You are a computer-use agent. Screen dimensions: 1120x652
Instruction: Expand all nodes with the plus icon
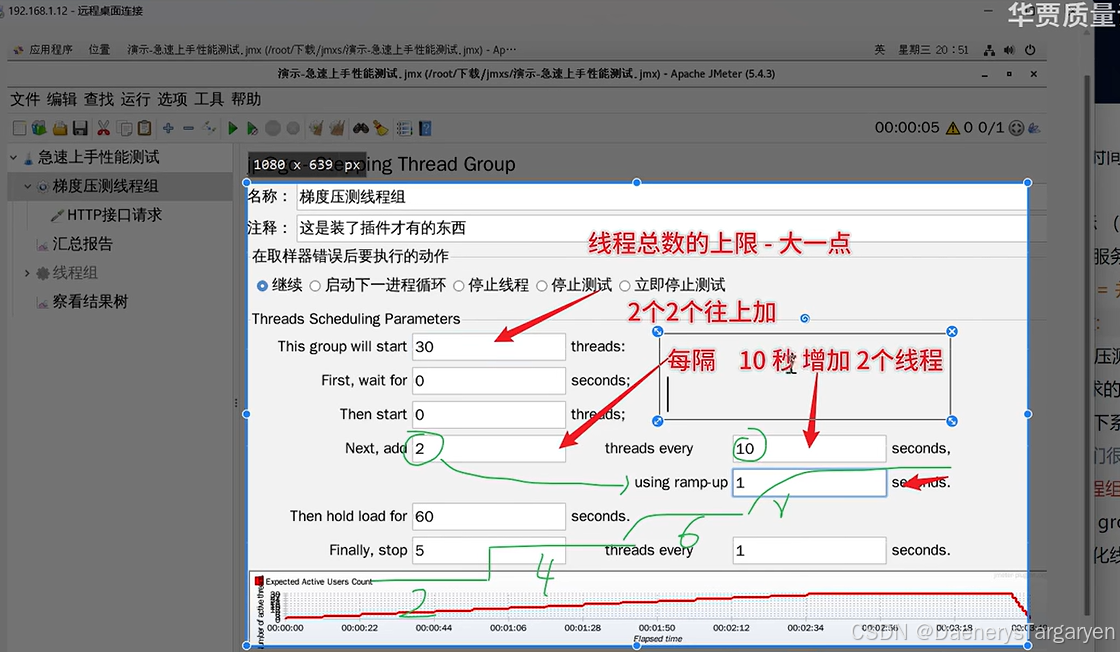coord(168,129)
